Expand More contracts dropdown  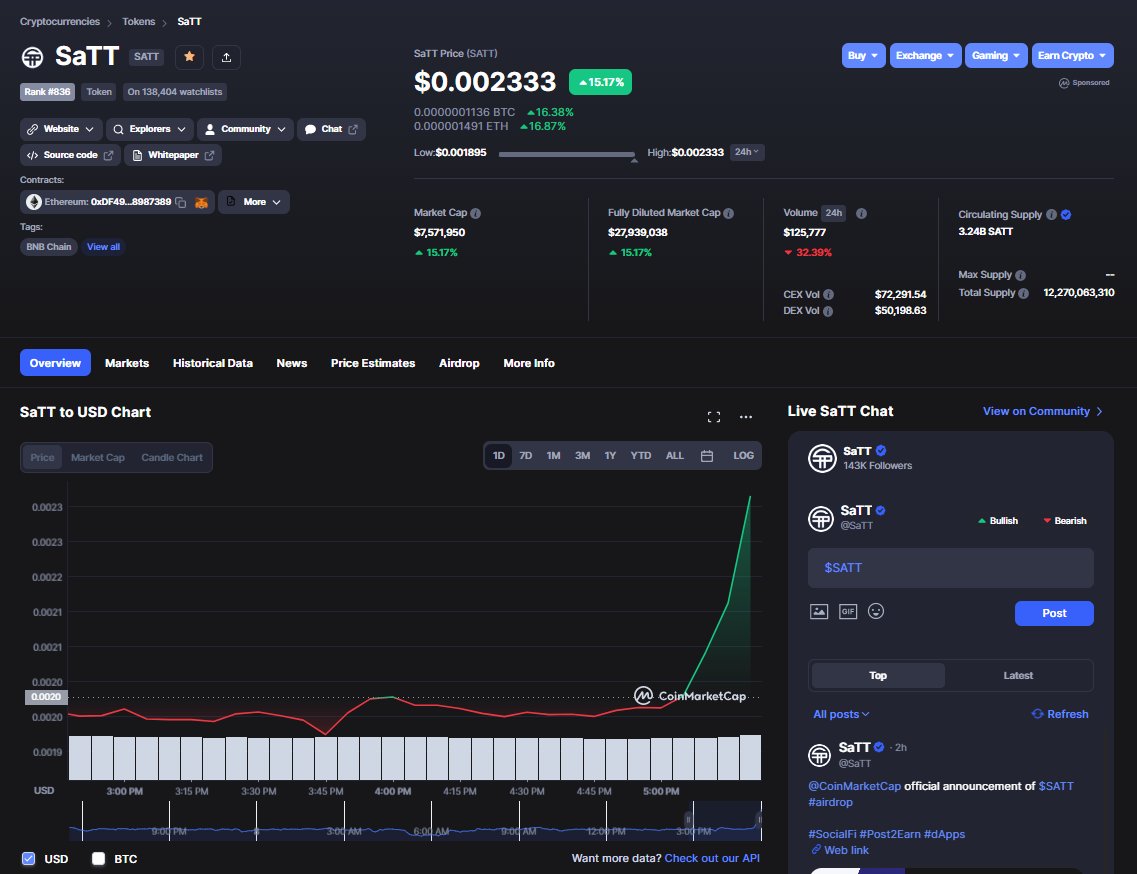254,202
